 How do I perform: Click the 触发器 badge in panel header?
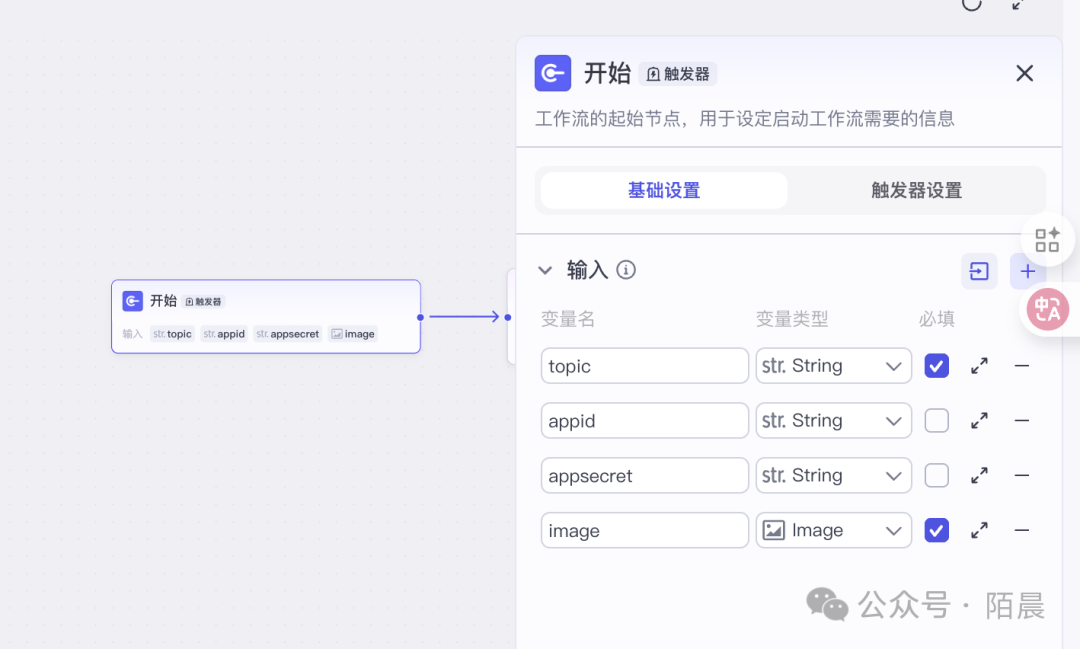tap(678, 74)
